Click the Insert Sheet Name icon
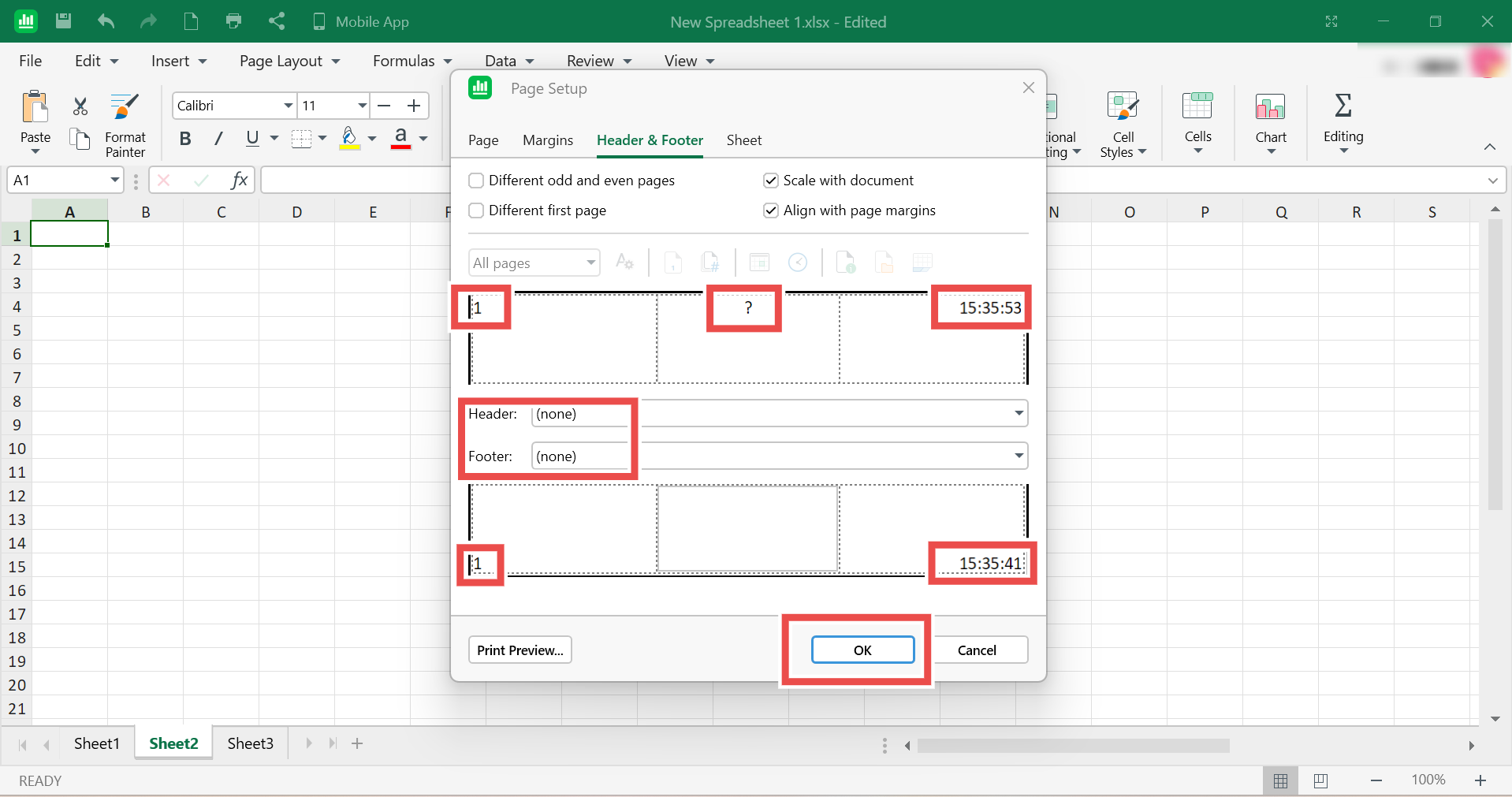This screenshot has height=797, width=1512. click(922, 262)
